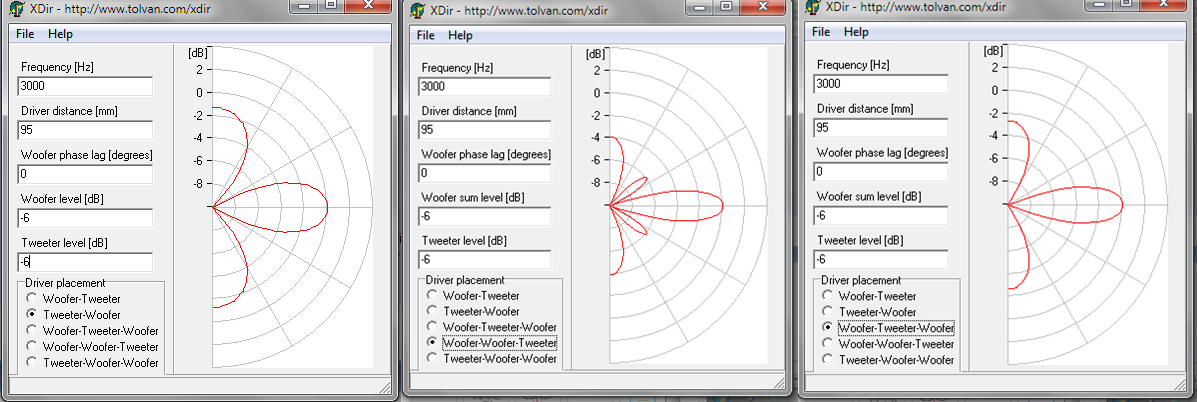Click Tweeter level field in middle window
1197x402 pixels.
coord(485,259)
